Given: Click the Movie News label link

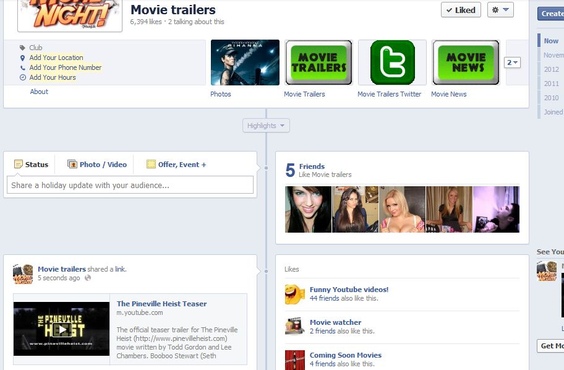Looking at the screenshot, I should [449, 94].
